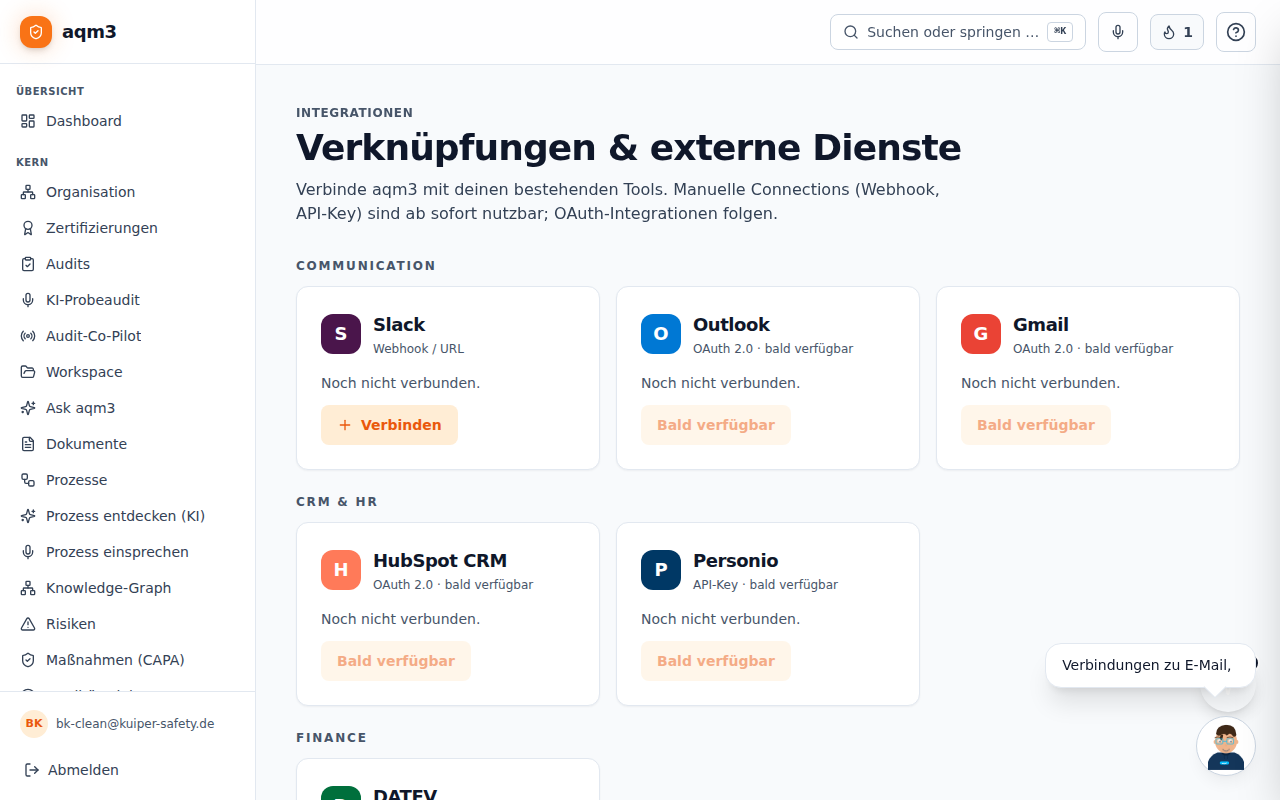This screenshot has height=800, width=1280.
Task: Open Dashboard from the sidebar
Action: pos(127,121)
